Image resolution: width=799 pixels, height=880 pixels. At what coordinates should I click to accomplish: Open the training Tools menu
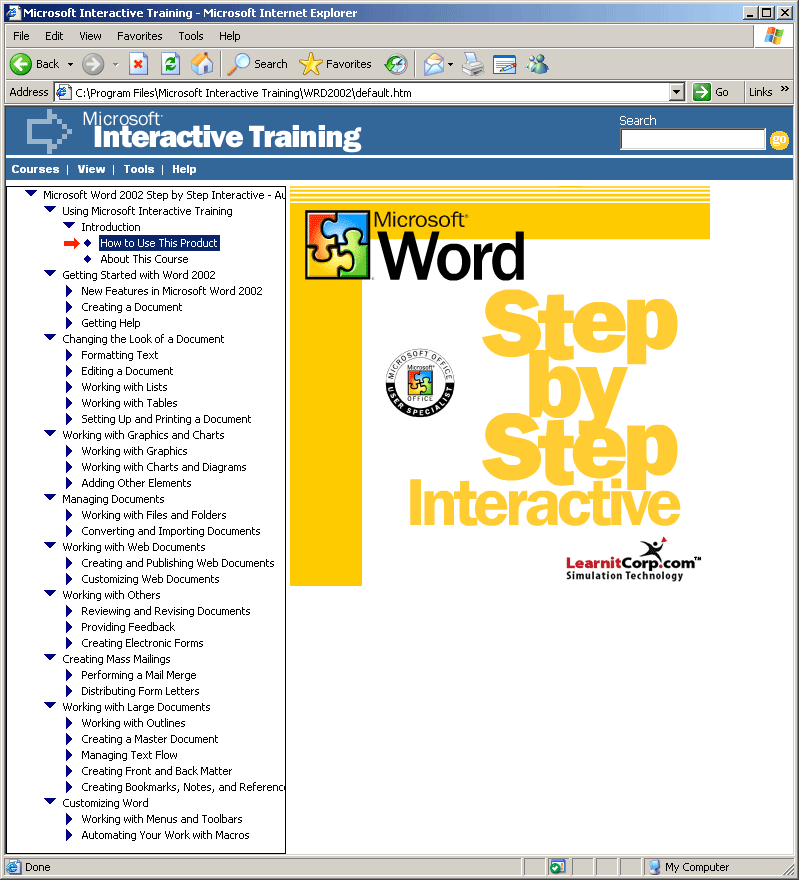[x=139, y=169]
